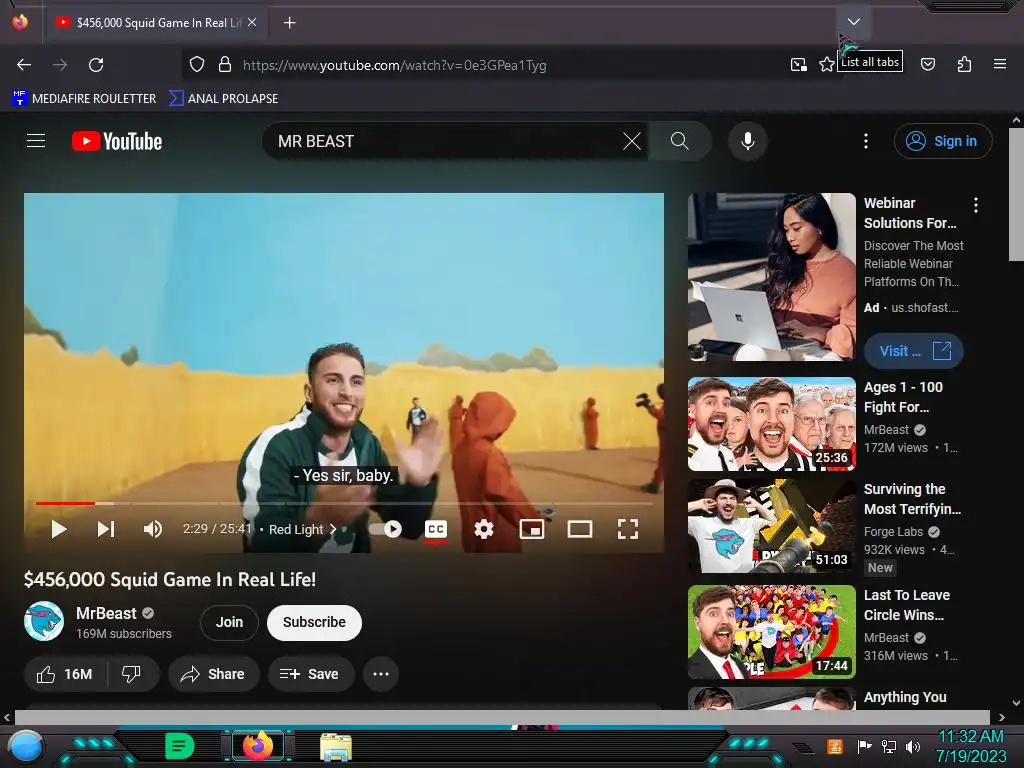Open more actions ellipsis below video

click(x=381, y=674)
